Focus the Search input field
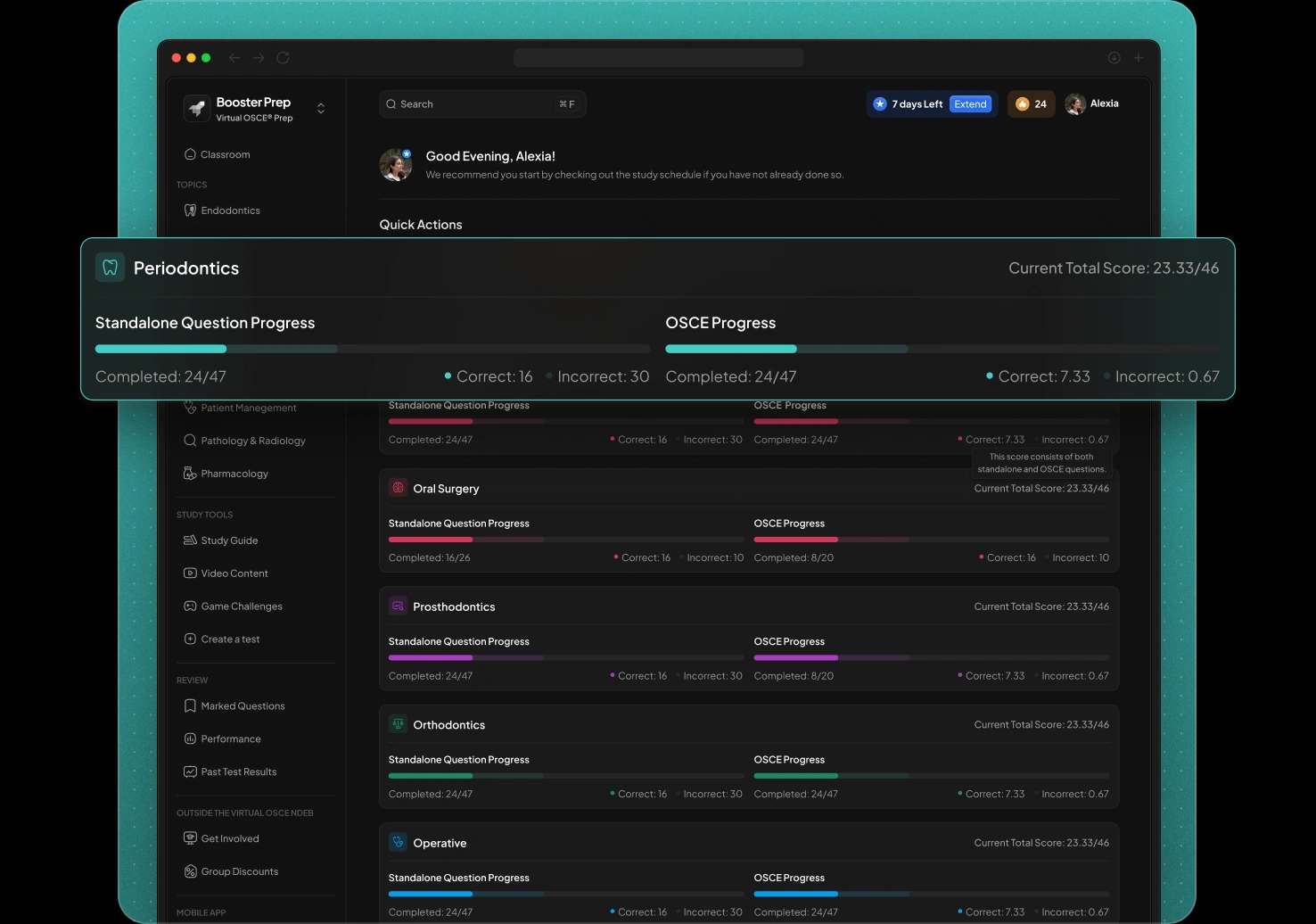This screenshot has width=1316, height=924. tap(482, 104)
